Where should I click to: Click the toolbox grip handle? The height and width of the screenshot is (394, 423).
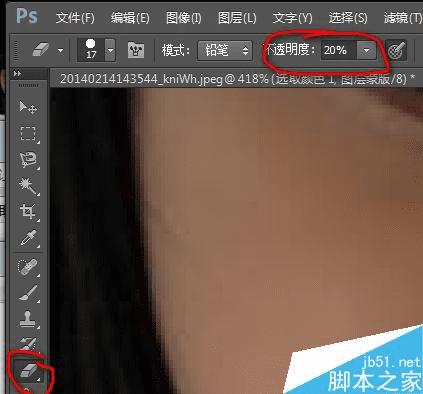pos(28,86)
